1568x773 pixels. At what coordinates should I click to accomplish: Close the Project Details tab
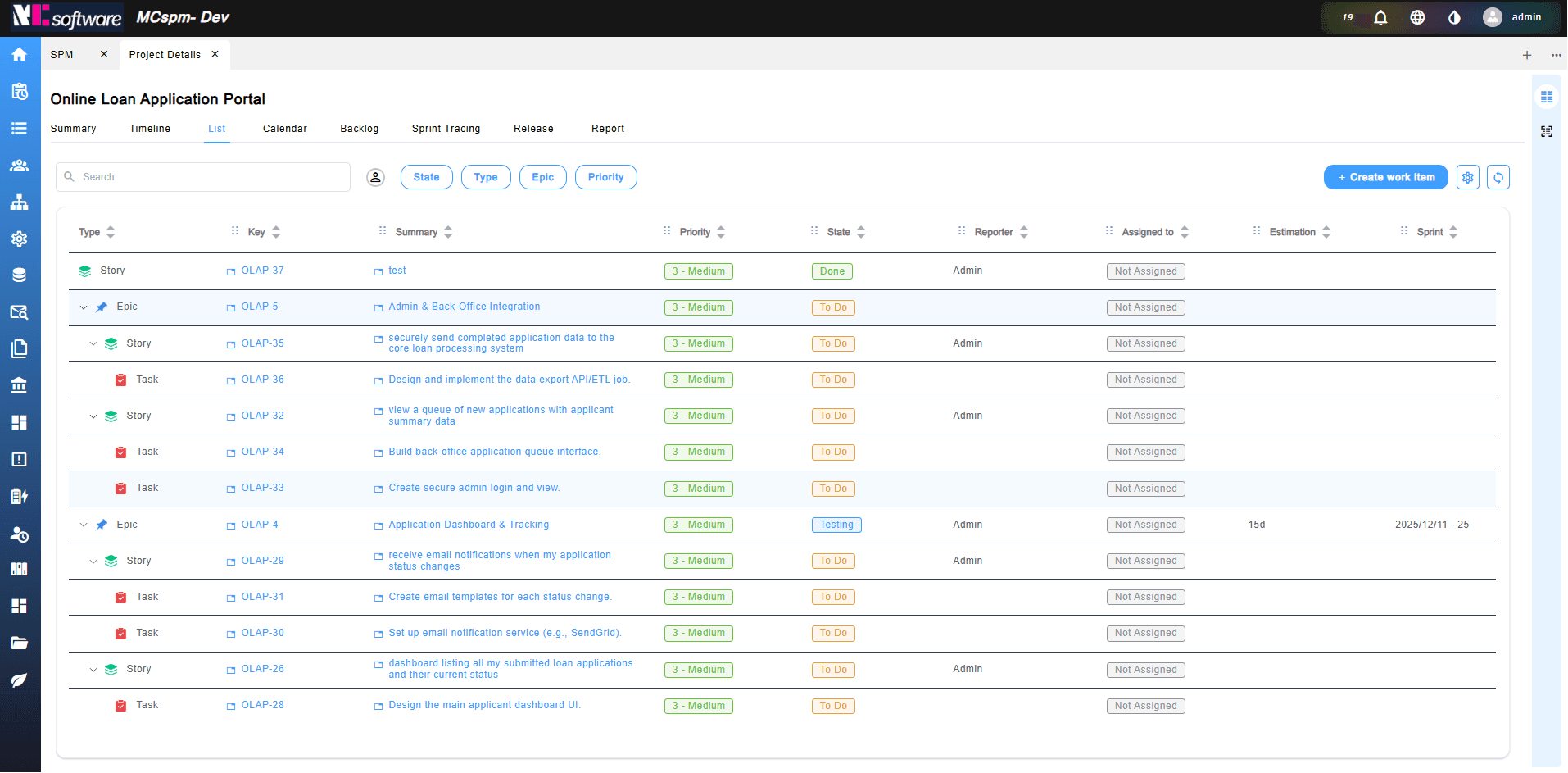click(215, 54)
